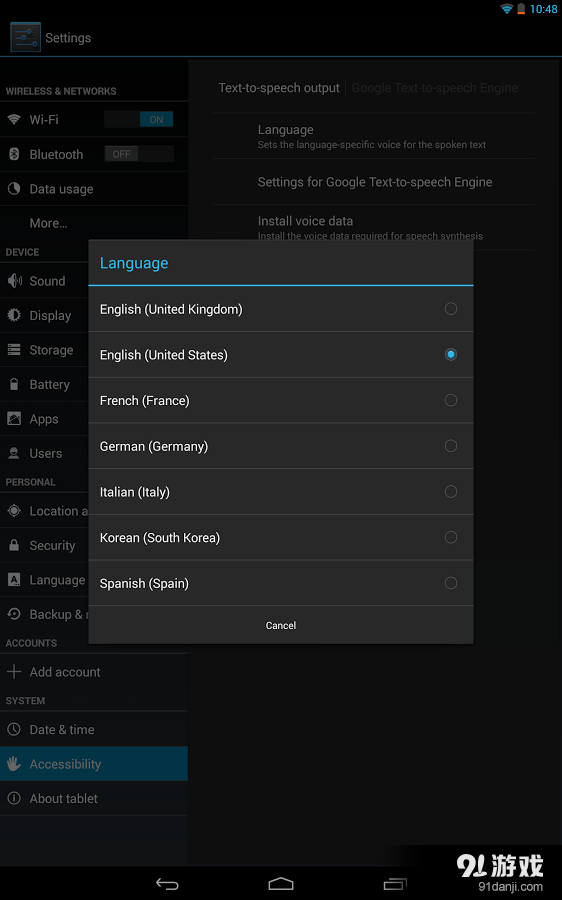
Task: Pick Spanish (Spain) from the list
Action: (281, 583)
